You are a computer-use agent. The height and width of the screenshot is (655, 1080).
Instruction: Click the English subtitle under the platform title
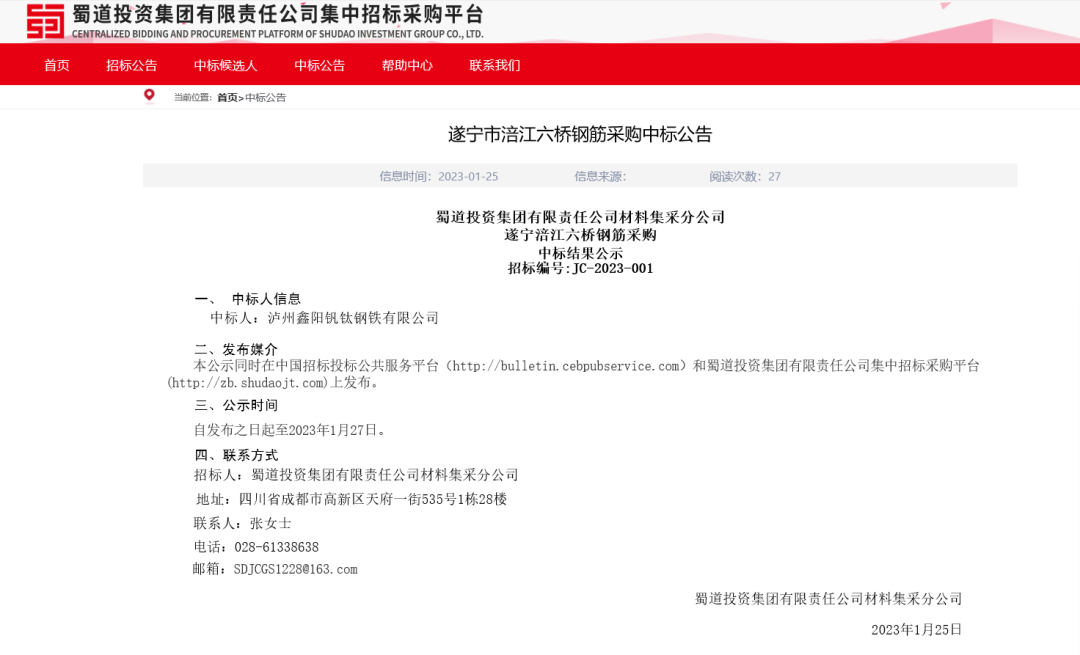[278, 34]
